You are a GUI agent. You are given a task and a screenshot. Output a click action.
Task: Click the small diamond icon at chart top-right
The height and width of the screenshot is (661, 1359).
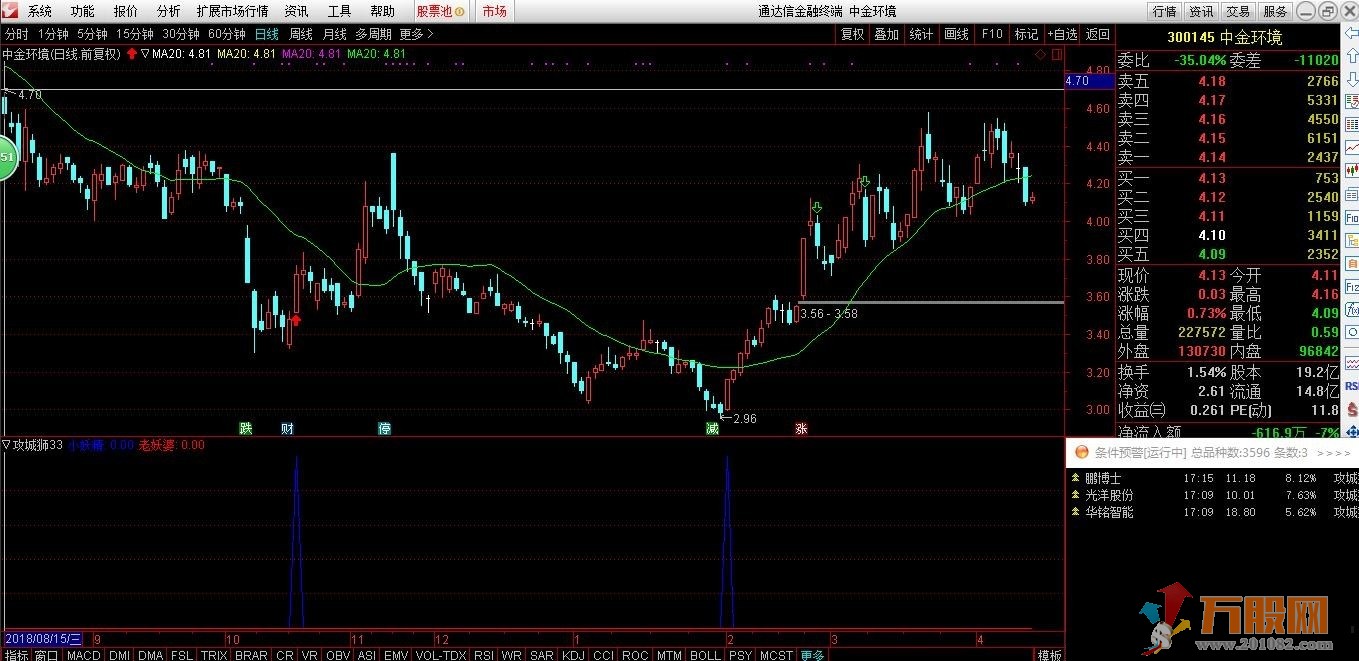pyautogui.click(x=1041, y=54)
